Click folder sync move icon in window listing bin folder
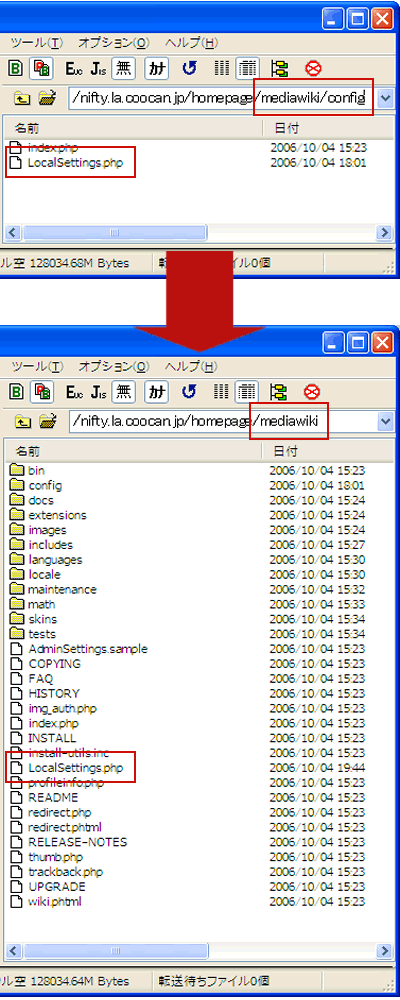 tap(280, 391)
